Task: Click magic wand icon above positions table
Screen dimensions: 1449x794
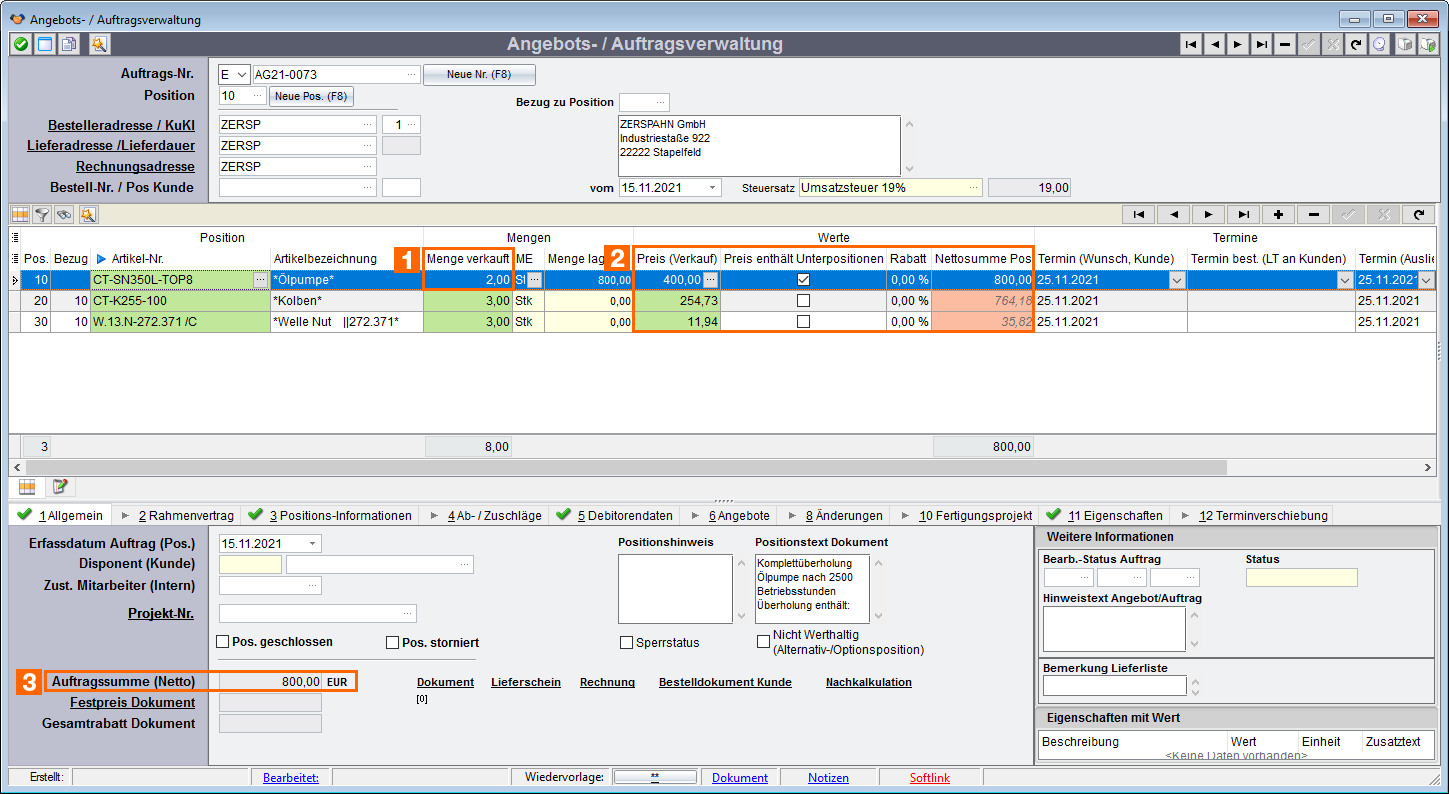Action: [x=87, y=214]
